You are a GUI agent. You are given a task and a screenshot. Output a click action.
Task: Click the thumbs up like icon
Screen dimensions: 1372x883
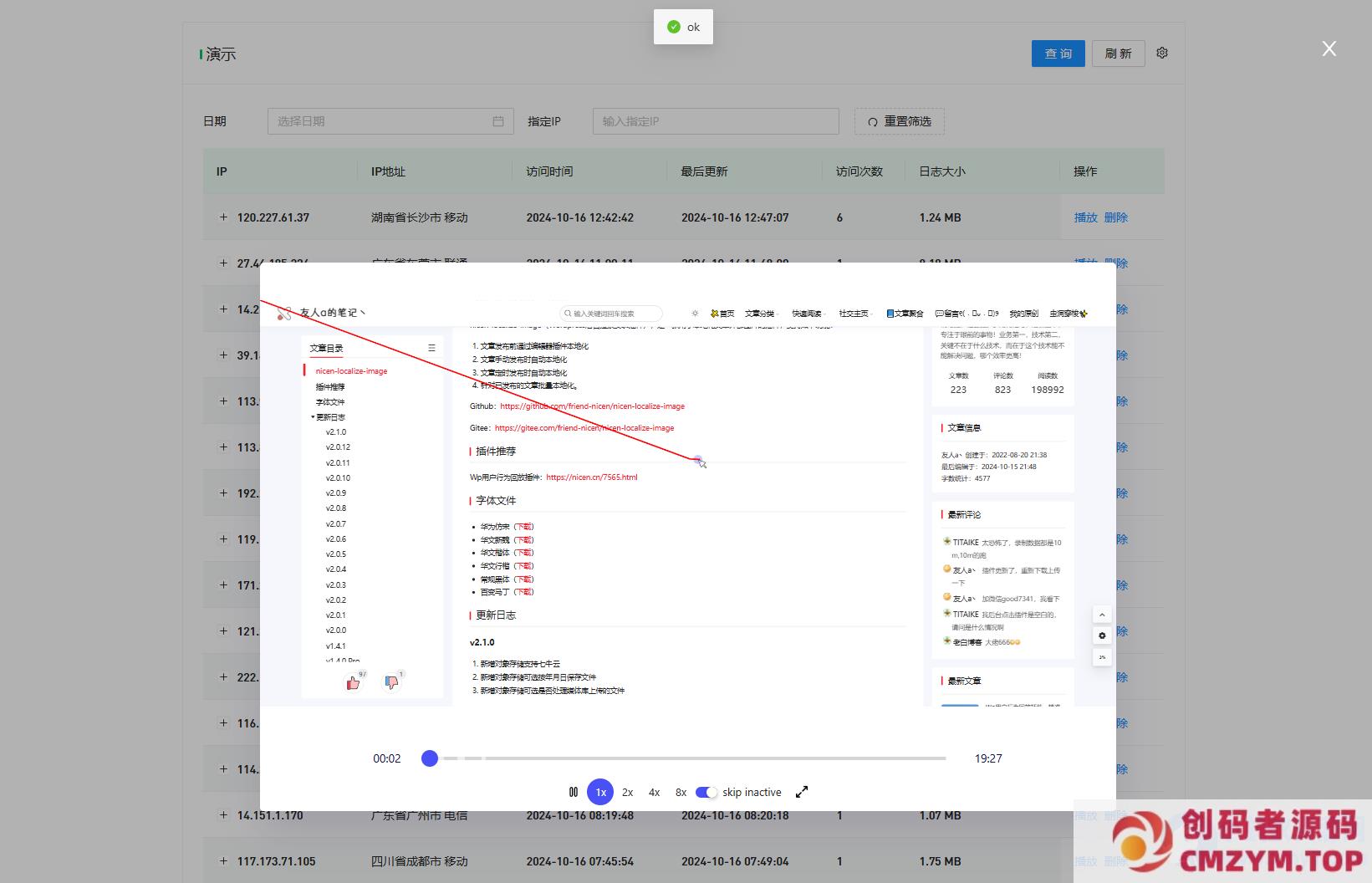pyautogui.click(x=354, y=682)
